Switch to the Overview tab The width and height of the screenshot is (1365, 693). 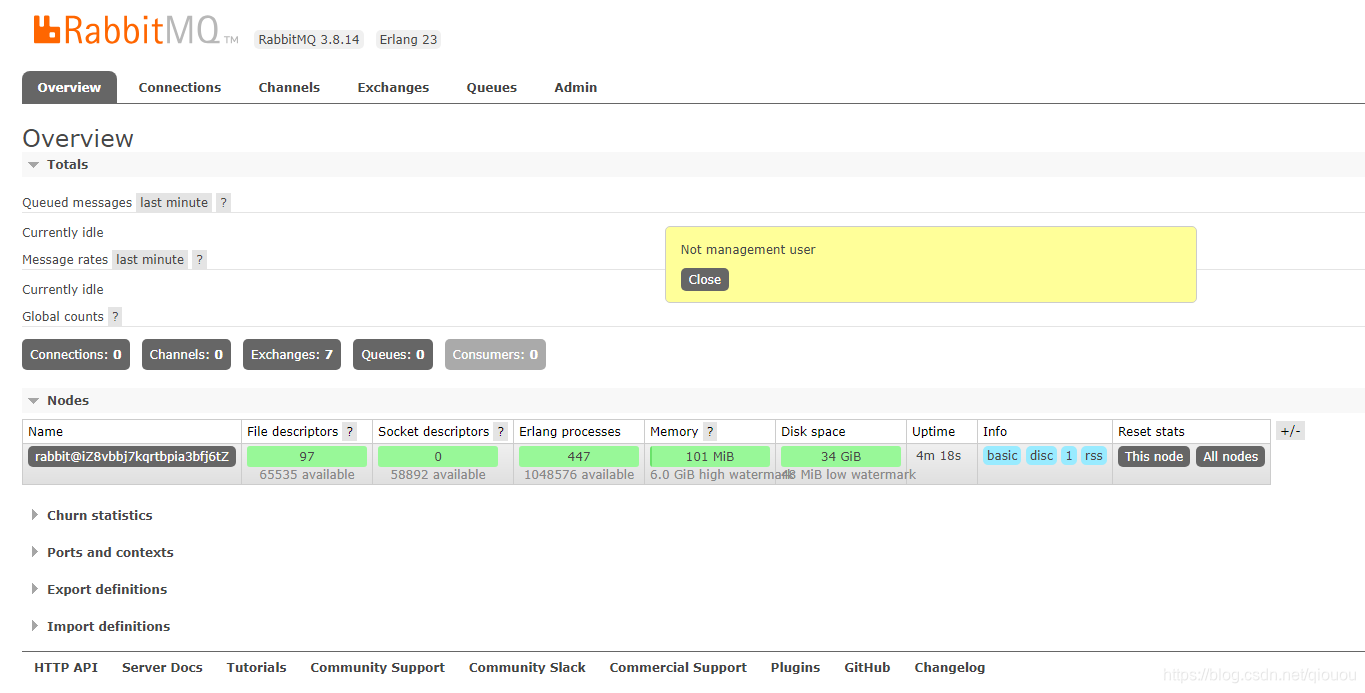[69, 87]
